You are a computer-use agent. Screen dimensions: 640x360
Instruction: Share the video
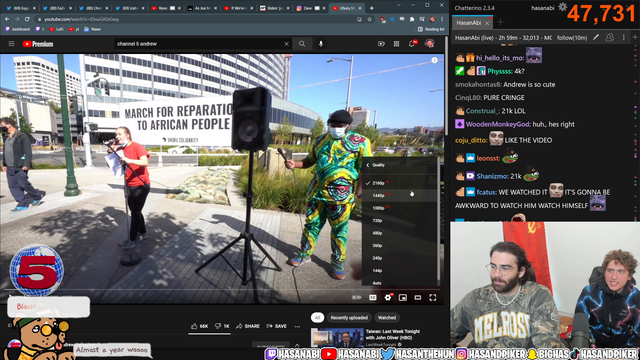tap(248, 326)
